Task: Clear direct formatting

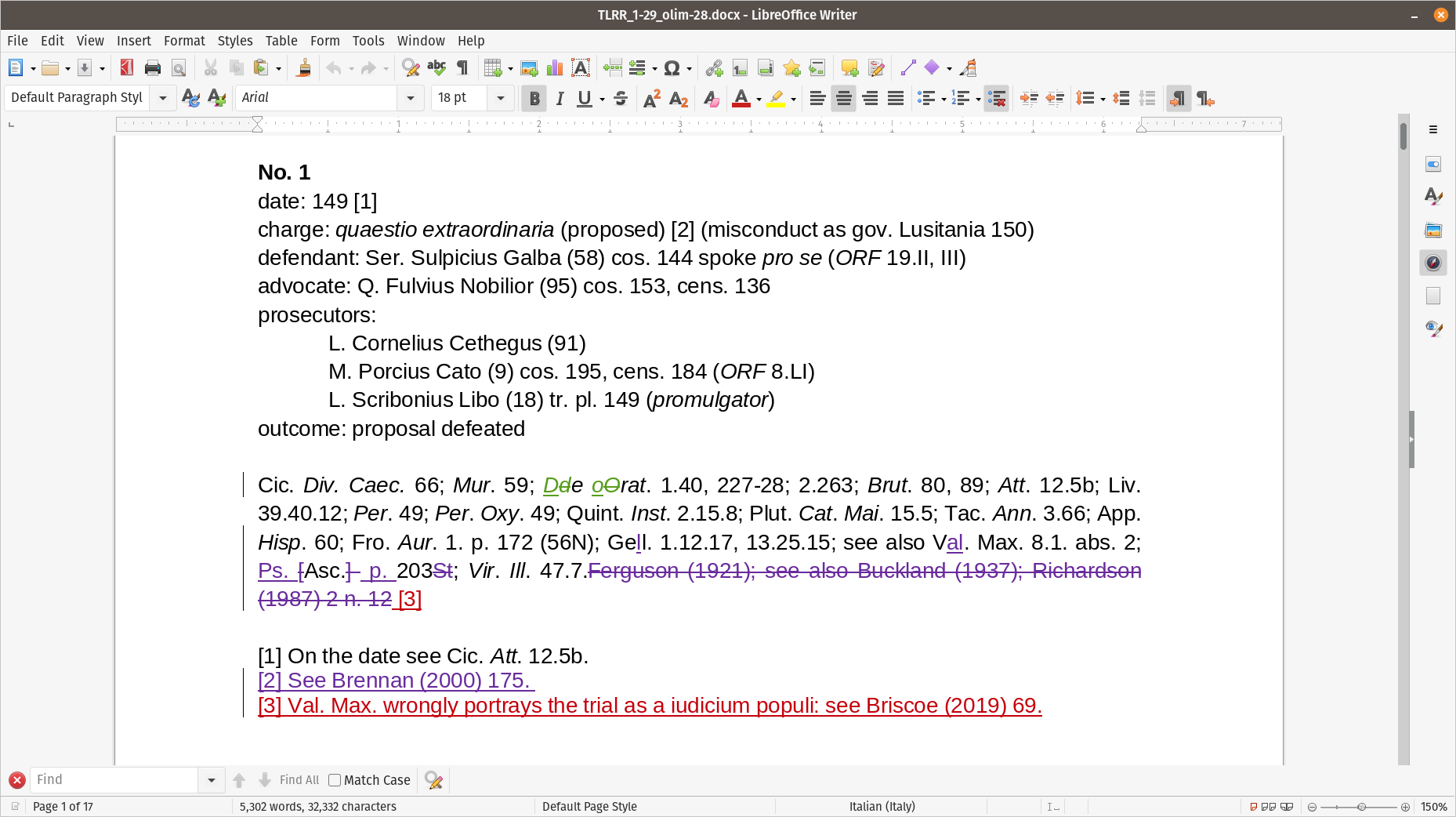Action: (711, 98)
